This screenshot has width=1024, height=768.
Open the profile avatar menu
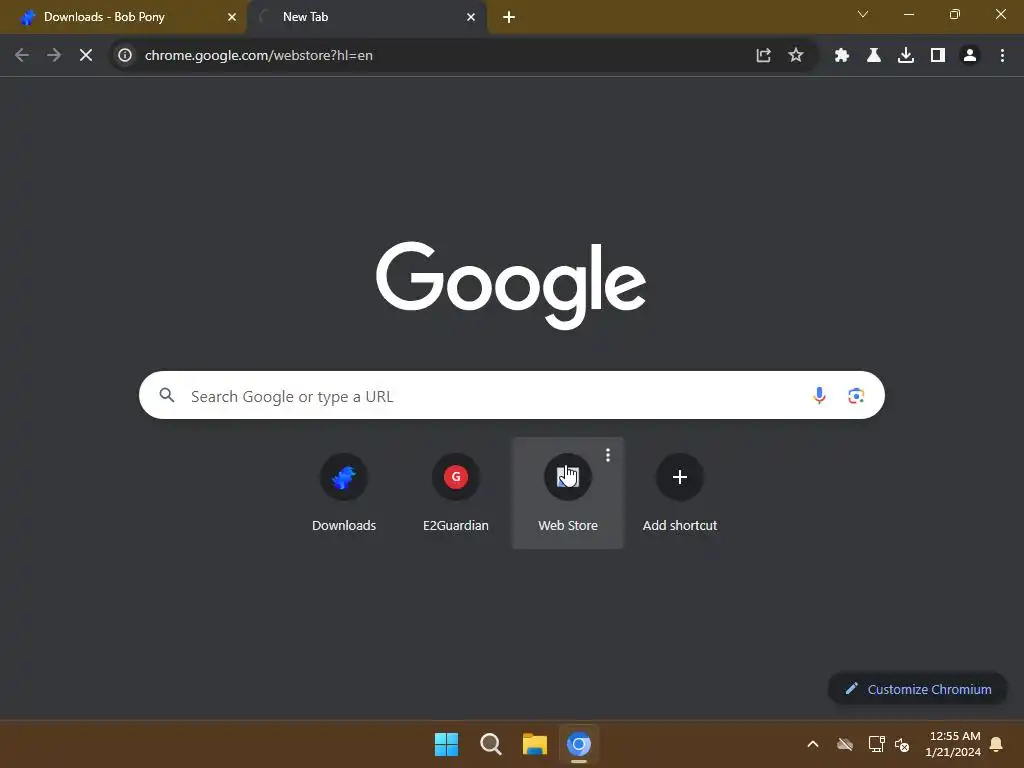click(x=970, y=56)
